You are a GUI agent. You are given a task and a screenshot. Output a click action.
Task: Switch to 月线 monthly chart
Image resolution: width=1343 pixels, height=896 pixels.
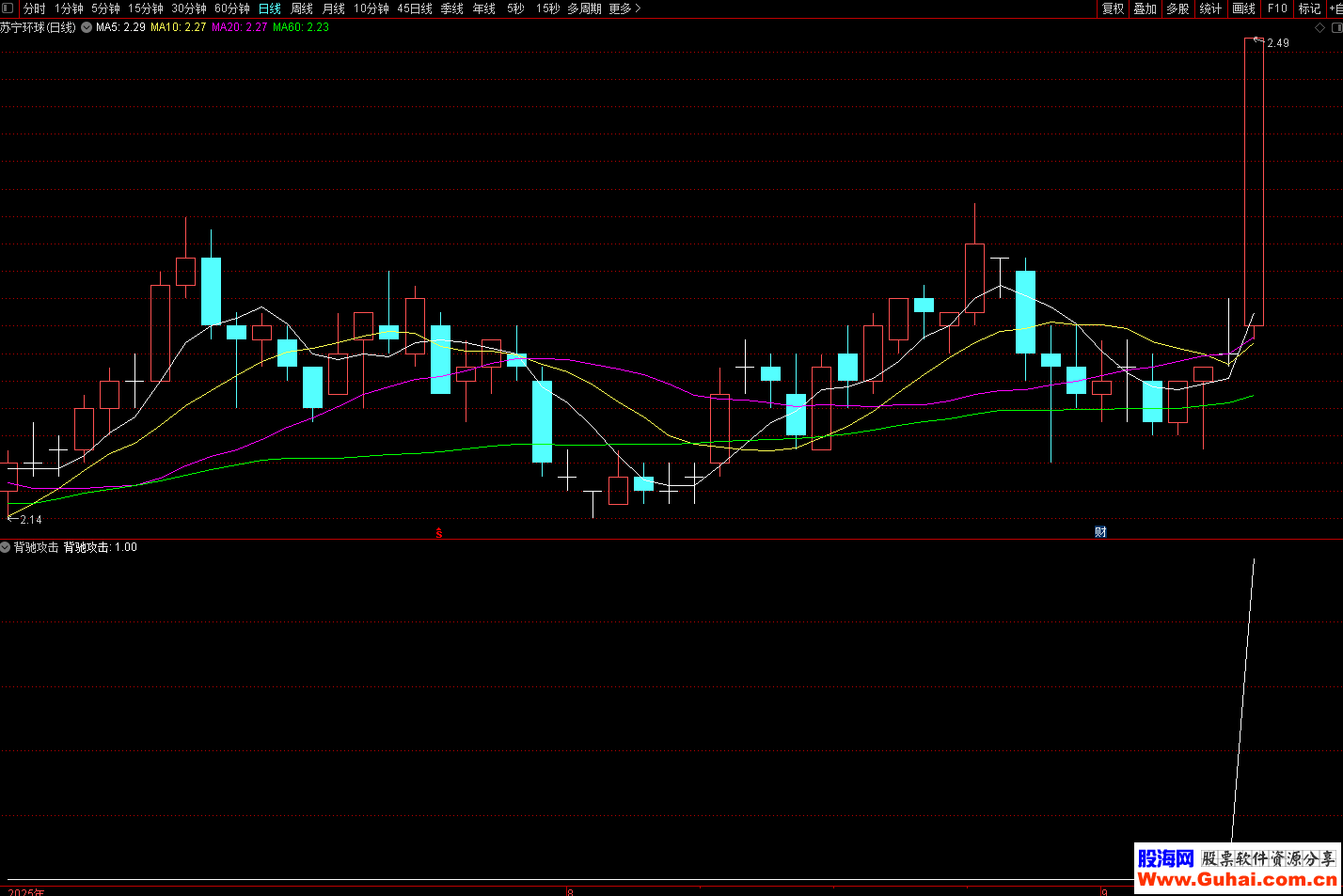334,8
